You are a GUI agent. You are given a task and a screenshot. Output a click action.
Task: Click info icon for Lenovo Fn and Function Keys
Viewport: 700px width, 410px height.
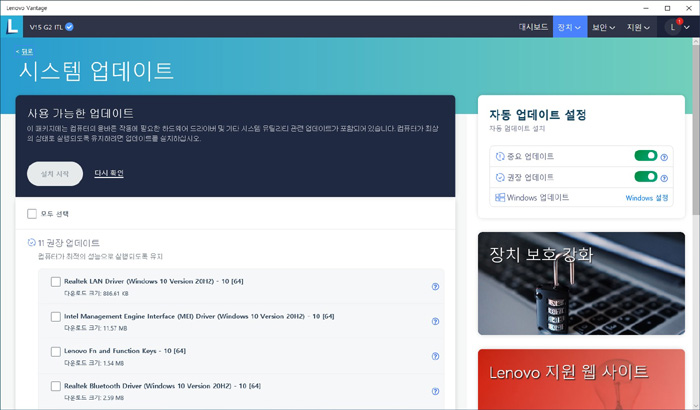click(435, 356)
